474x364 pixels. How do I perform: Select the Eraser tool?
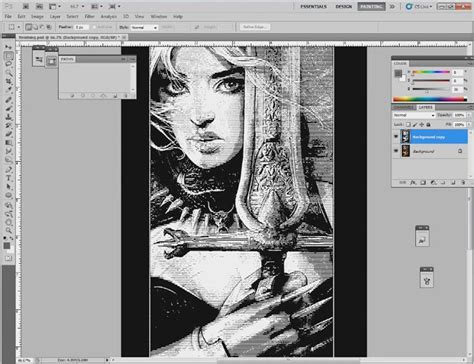[8, 134]
